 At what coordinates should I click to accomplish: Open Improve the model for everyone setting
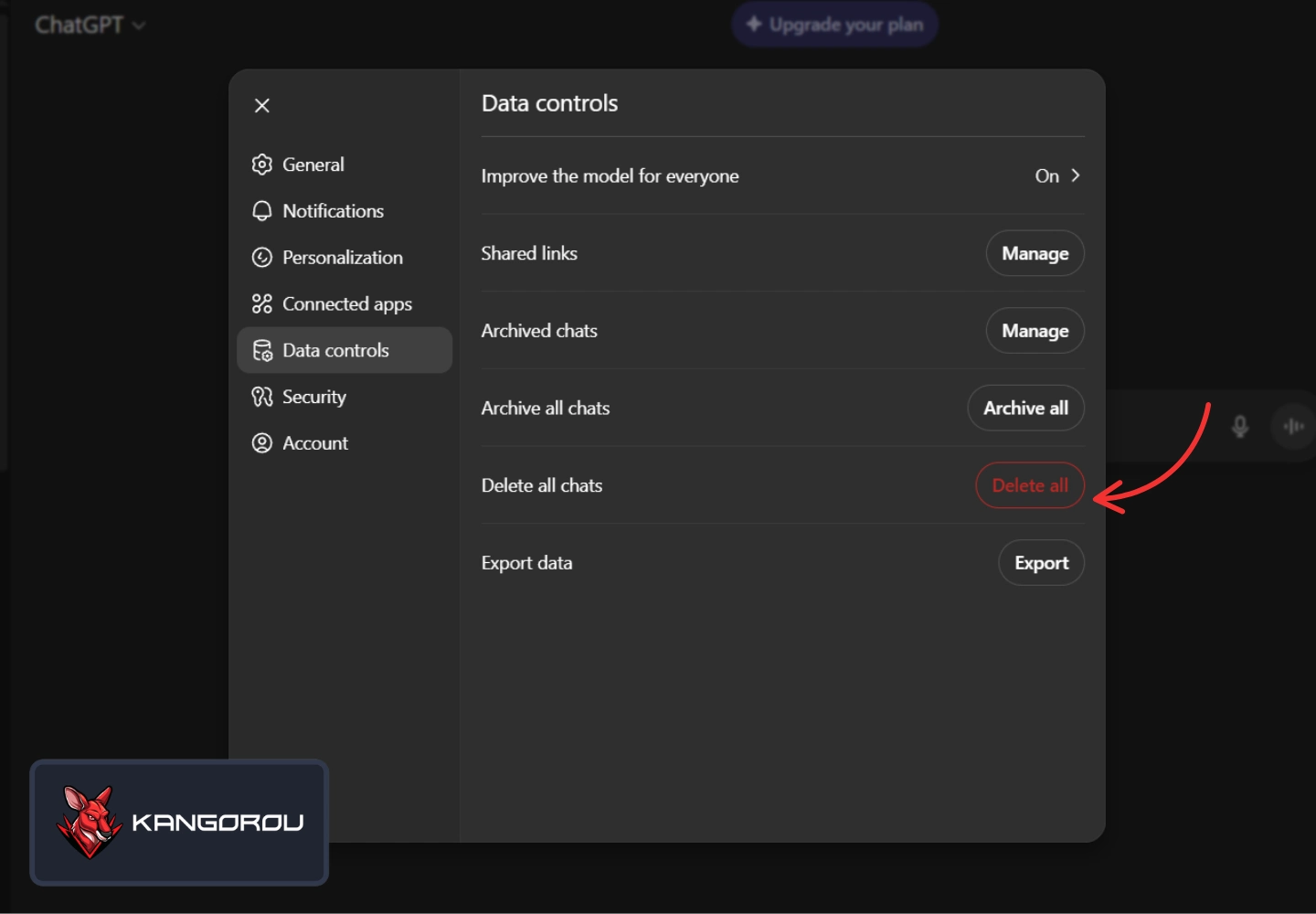(610, 176)
